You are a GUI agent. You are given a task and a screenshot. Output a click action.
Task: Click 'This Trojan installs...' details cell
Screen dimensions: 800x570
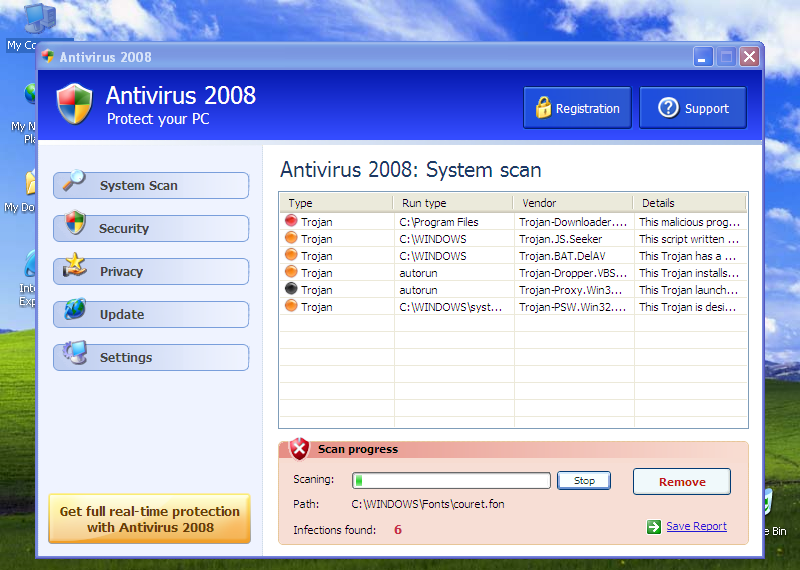tap(689, 273)
